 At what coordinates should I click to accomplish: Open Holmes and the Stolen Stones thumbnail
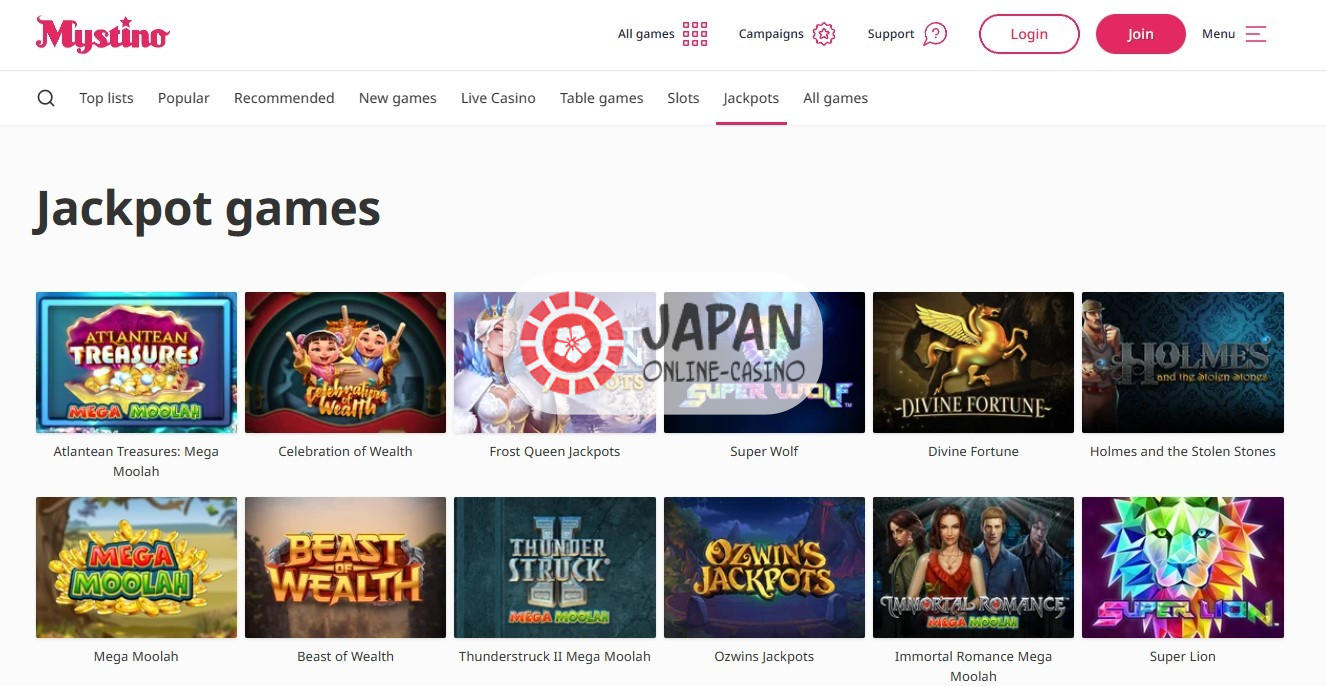(1183, 362)
